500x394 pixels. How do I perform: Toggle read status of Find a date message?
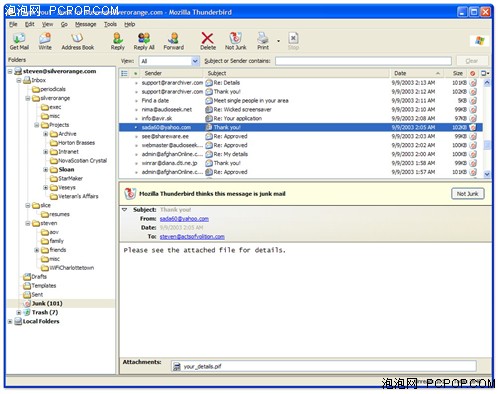[136, 101]
